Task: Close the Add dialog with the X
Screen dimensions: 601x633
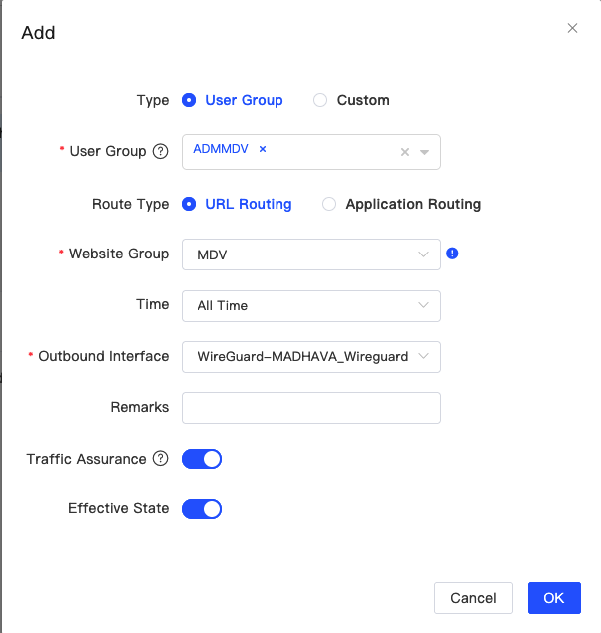Action: pos(572,28)
